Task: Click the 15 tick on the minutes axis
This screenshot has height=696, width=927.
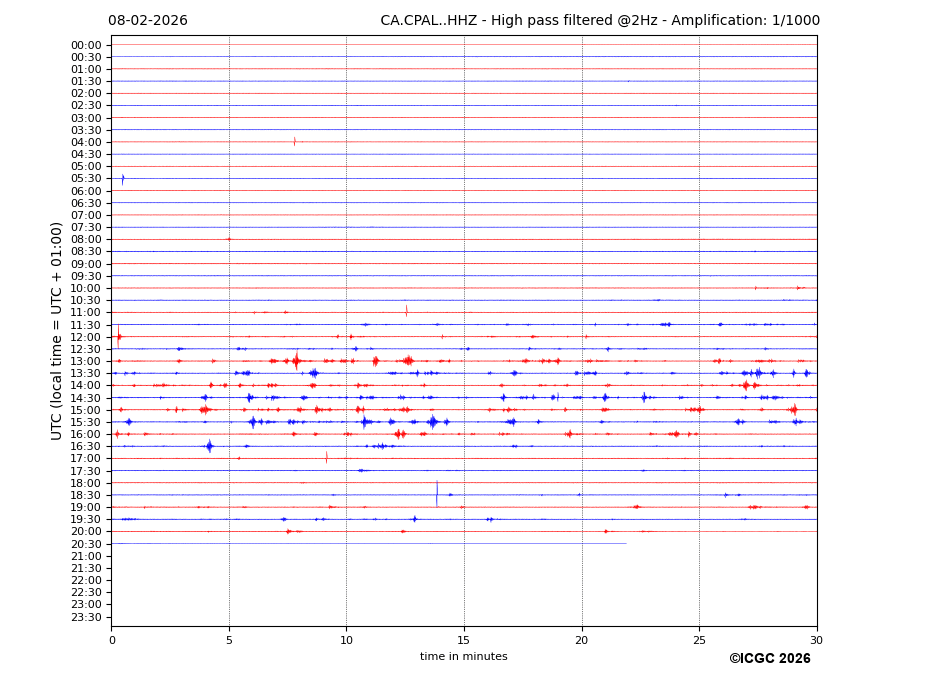Action: pyautogui.click(x=464, y=640)
